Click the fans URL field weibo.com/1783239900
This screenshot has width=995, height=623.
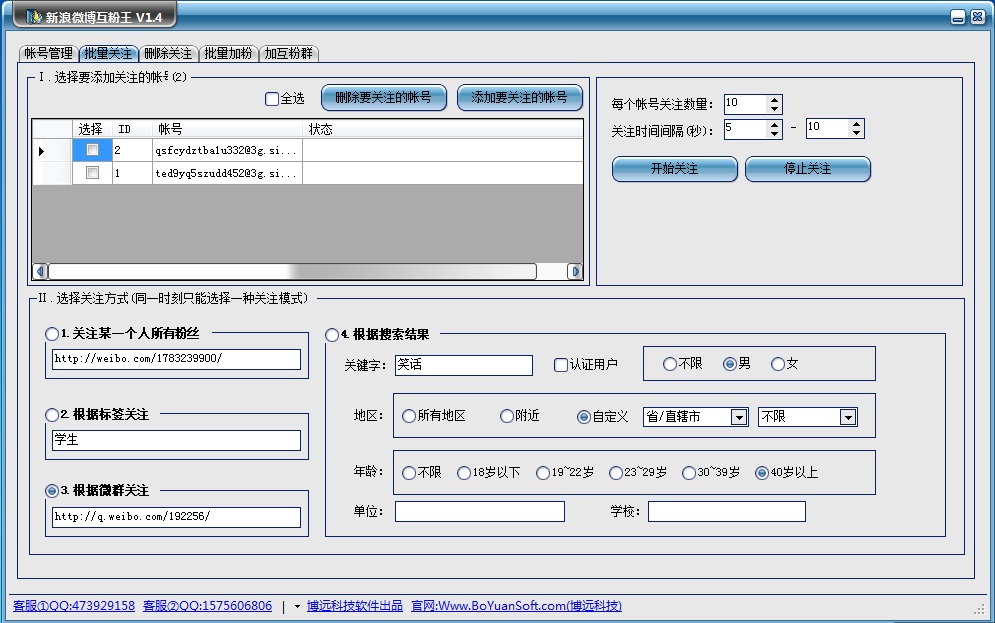tap(176, 359)
